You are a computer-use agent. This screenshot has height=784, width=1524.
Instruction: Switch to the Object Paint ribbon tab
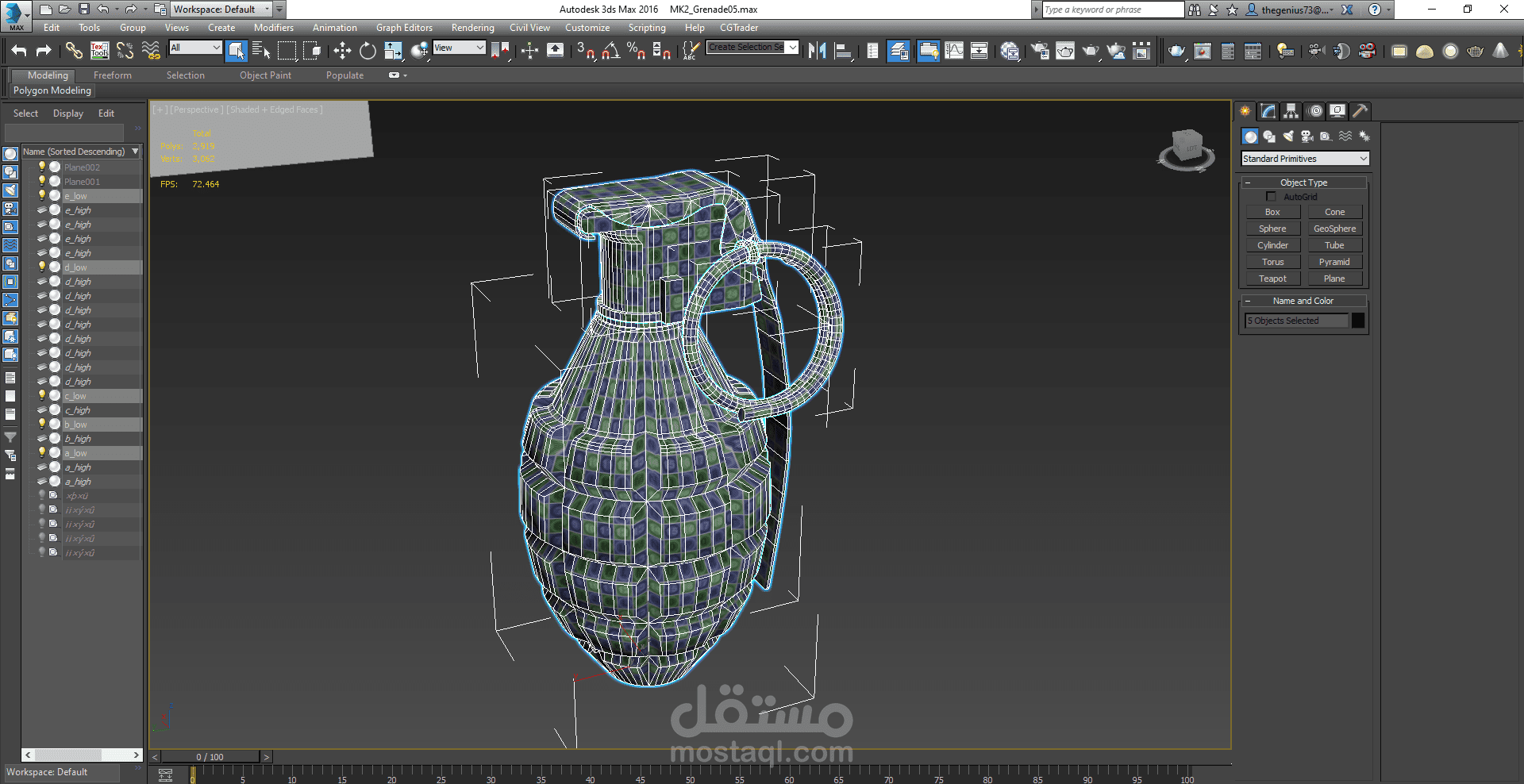[x=266, y=75]
